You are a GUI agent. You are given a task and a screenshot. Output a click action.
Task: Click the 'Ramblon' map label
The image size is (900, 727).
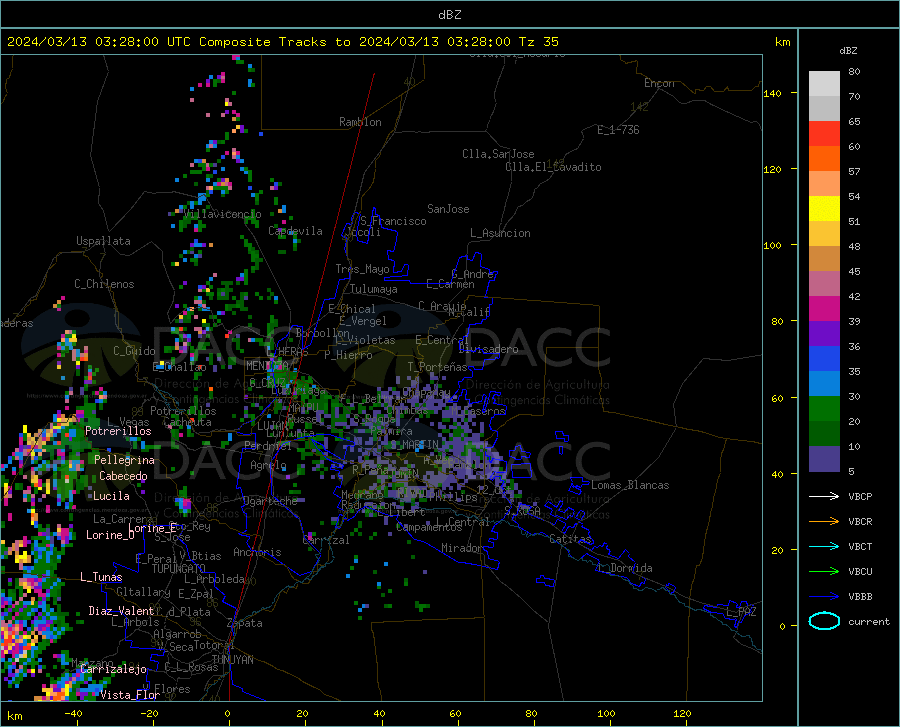360,122
